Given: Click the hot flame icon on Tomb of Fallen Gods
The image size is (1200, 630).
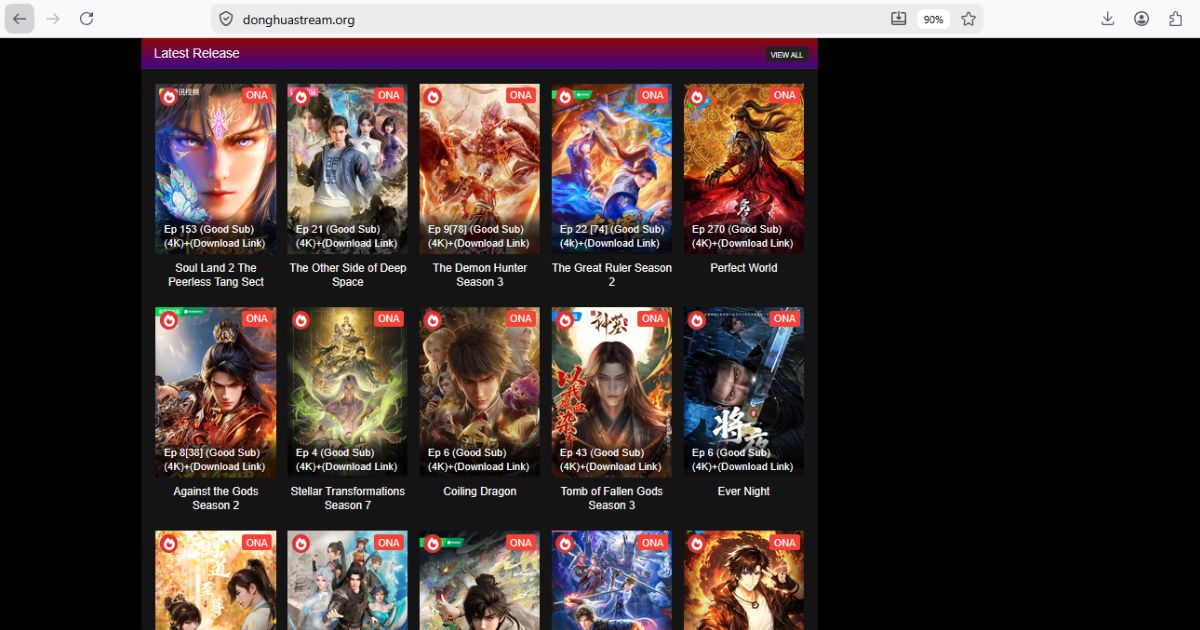Looking at the screenshot, I should 565,320.
